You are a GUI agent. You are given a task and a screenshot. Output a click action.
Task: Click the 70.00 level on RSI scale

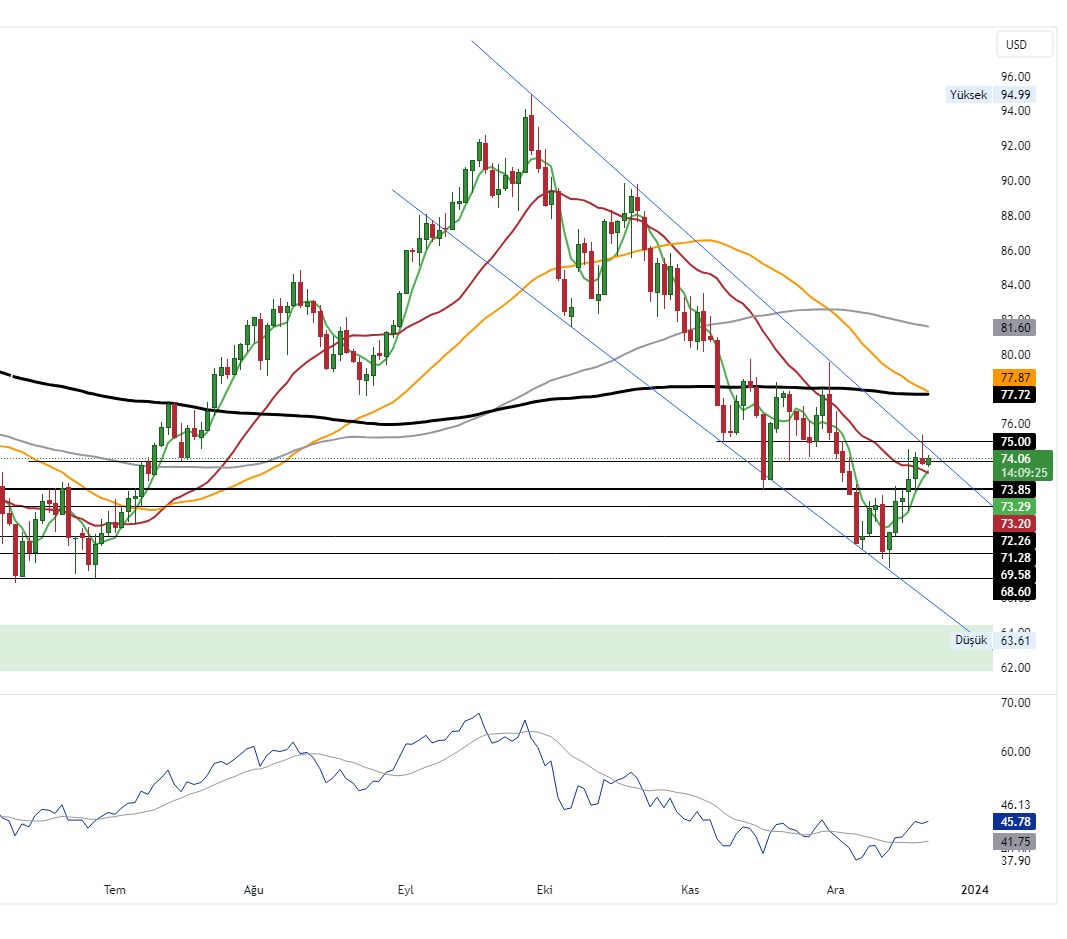click(1015, 703)
